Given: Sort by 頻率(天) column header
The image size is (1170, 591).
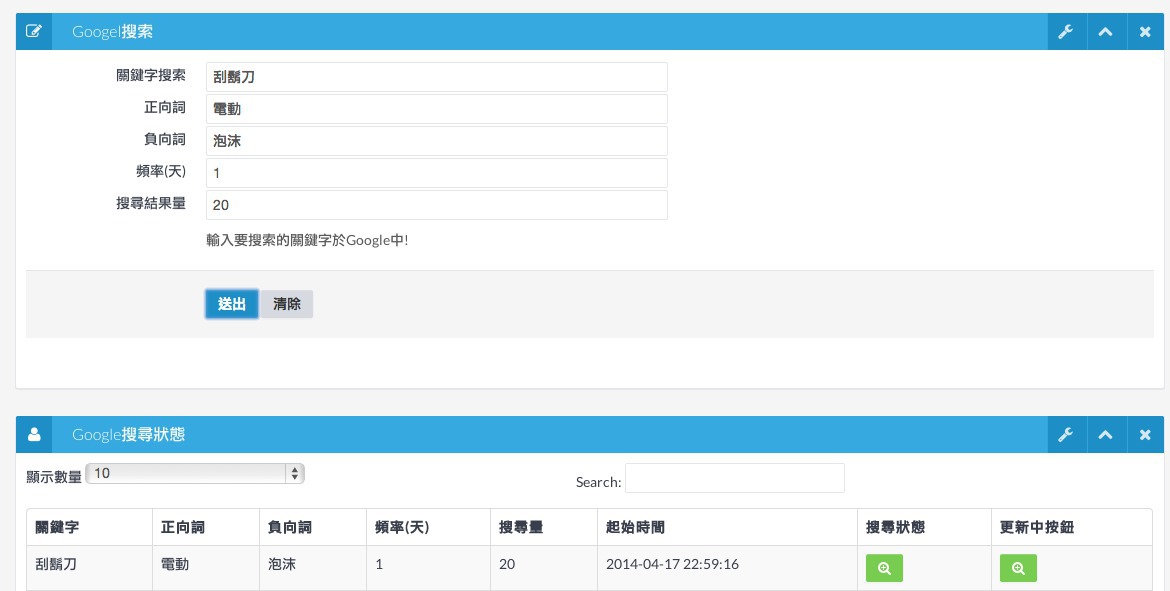Looking at the screenshot, I should 428,527.
